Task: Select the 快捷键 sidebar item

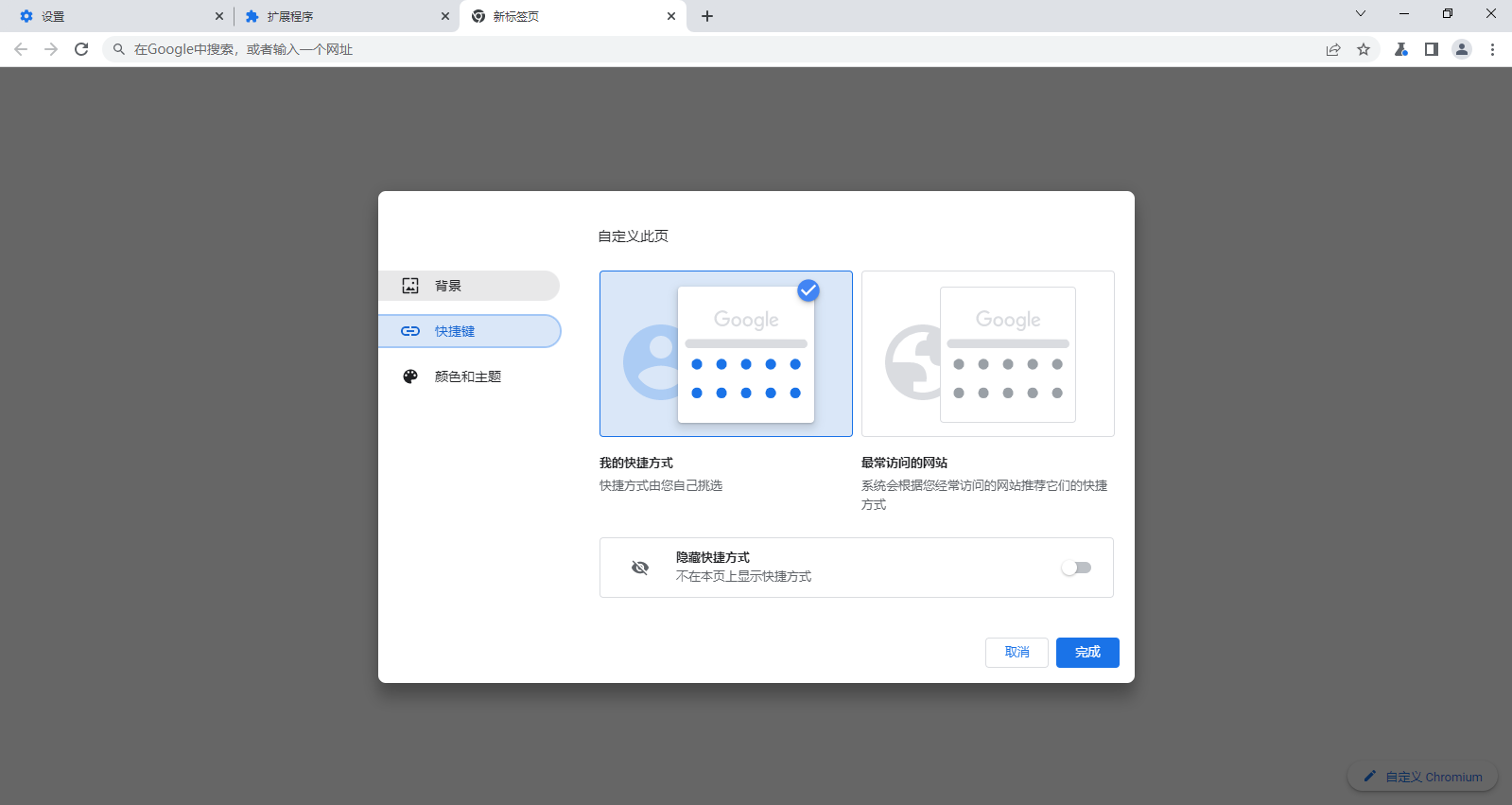Action: [469, 331]
